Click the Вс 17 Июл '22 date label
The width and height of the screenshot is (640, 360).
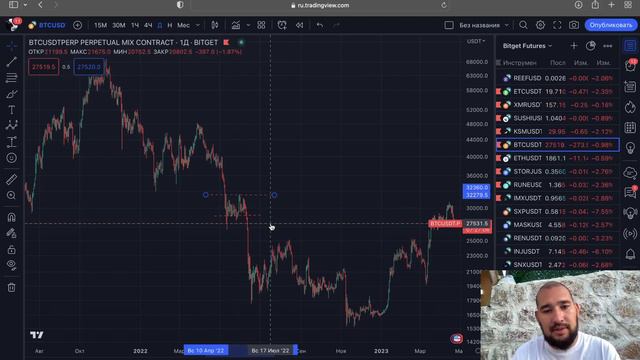270,351
